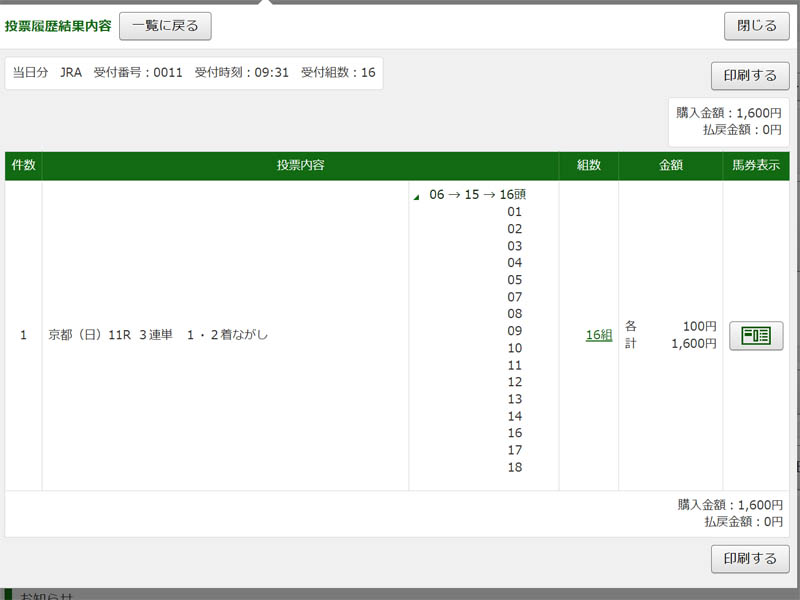Click the 一覧に戻る button
The height and width of the screenshot is (600, 800).
tap(165, 26)
